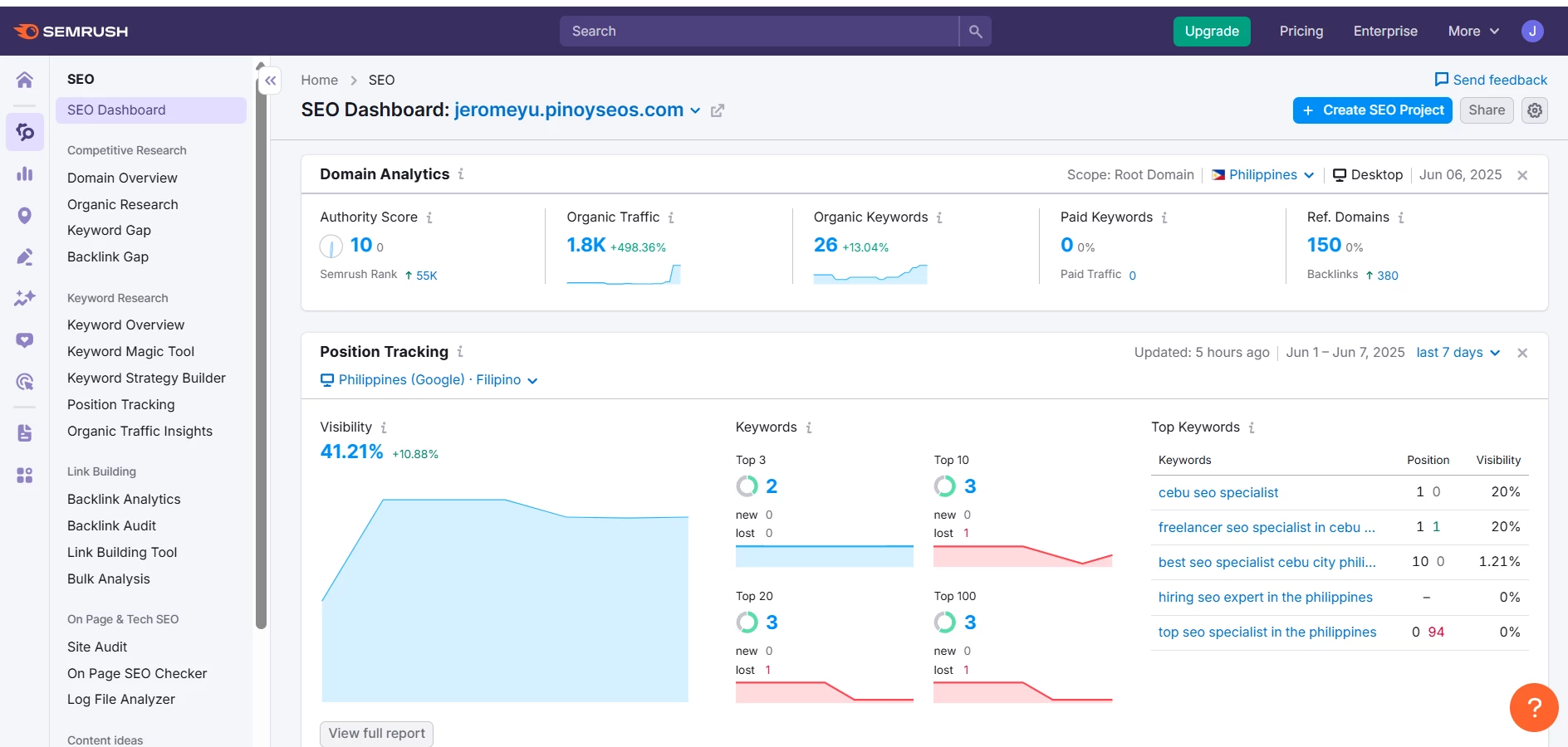Click the Domain Analytics info icon
The image size is (1568, 747).
click(461, 174)
